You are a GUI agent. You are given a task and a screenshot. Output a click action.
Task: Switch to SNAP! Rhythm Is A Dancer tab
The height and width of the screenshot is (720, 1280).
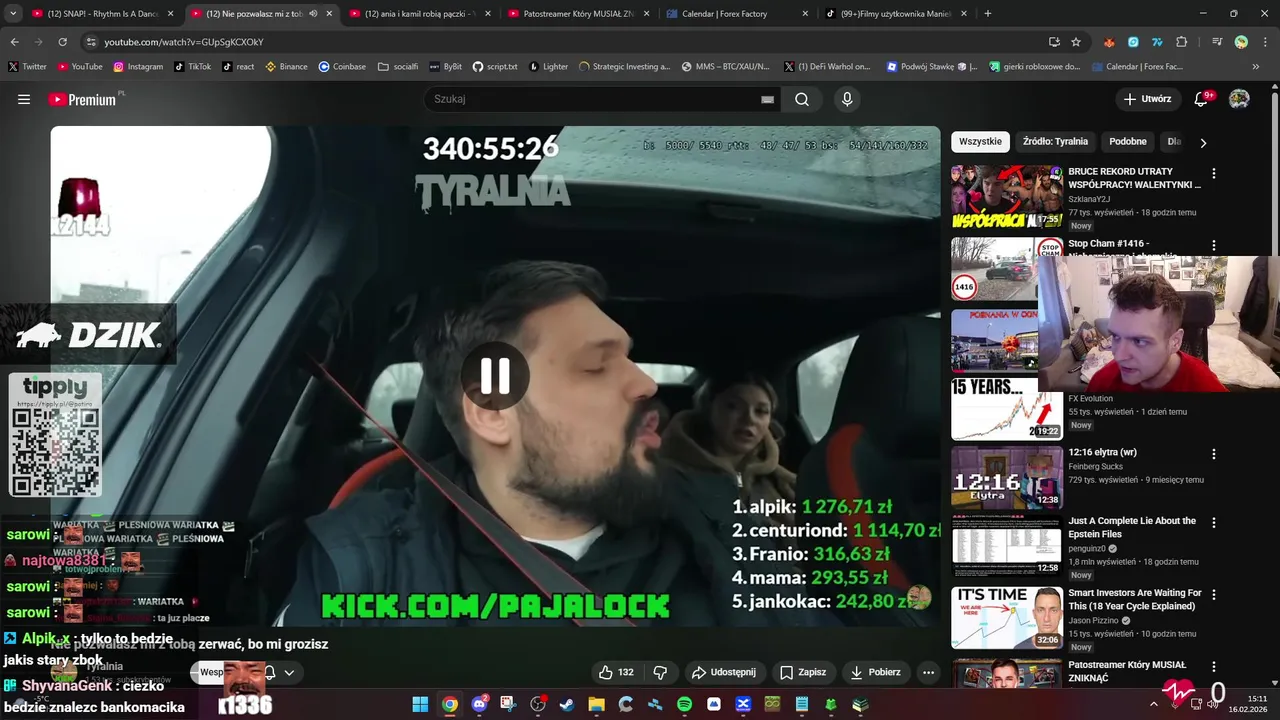[x=103, y=14]
